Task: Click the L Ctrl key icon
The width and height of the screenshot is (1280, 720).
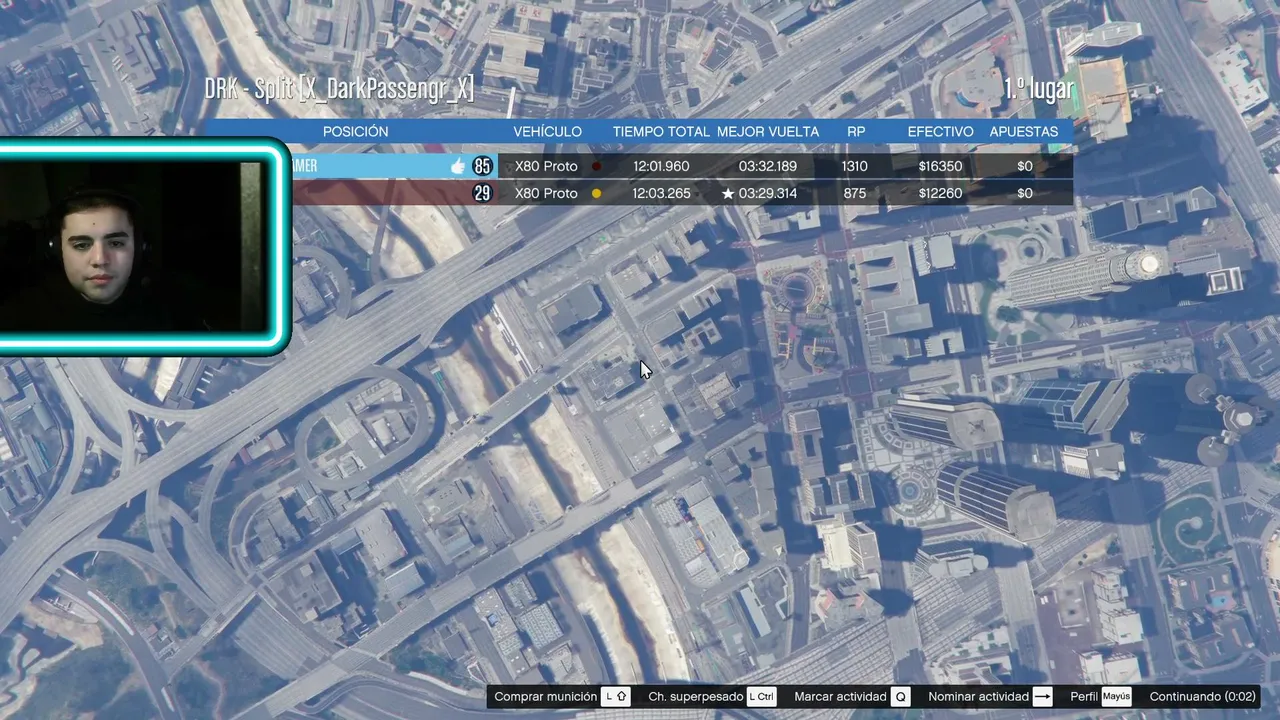Action: tap(761, 696)
